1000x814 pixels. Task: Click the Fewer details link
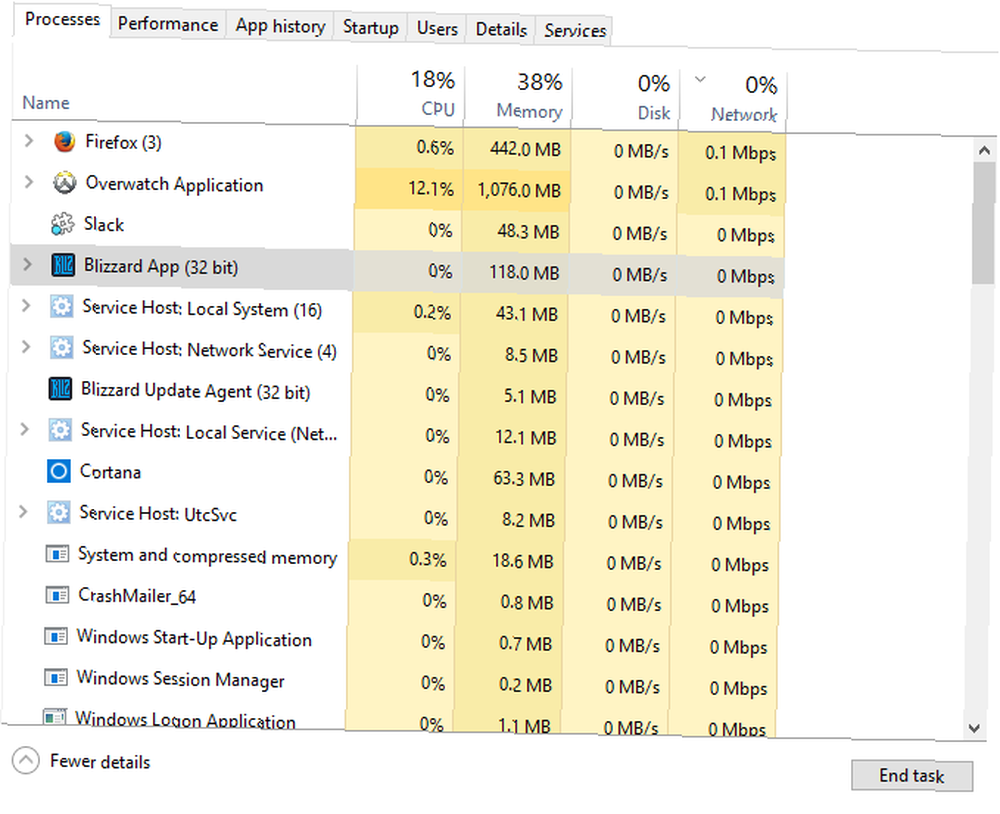[100, 762]
